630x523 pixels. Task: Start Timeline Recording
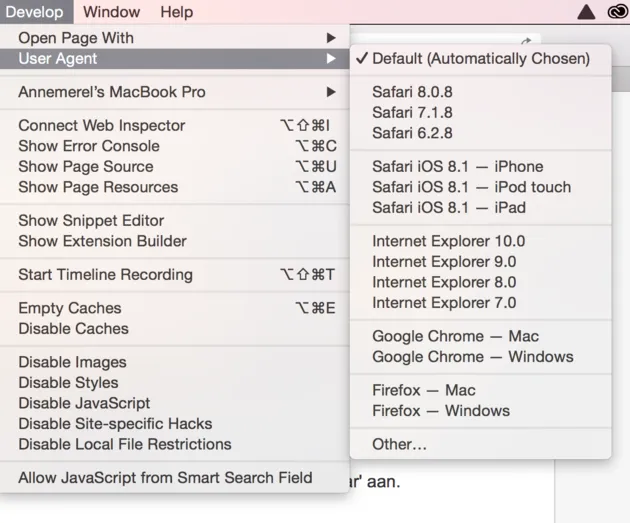[x=174, y=274]
